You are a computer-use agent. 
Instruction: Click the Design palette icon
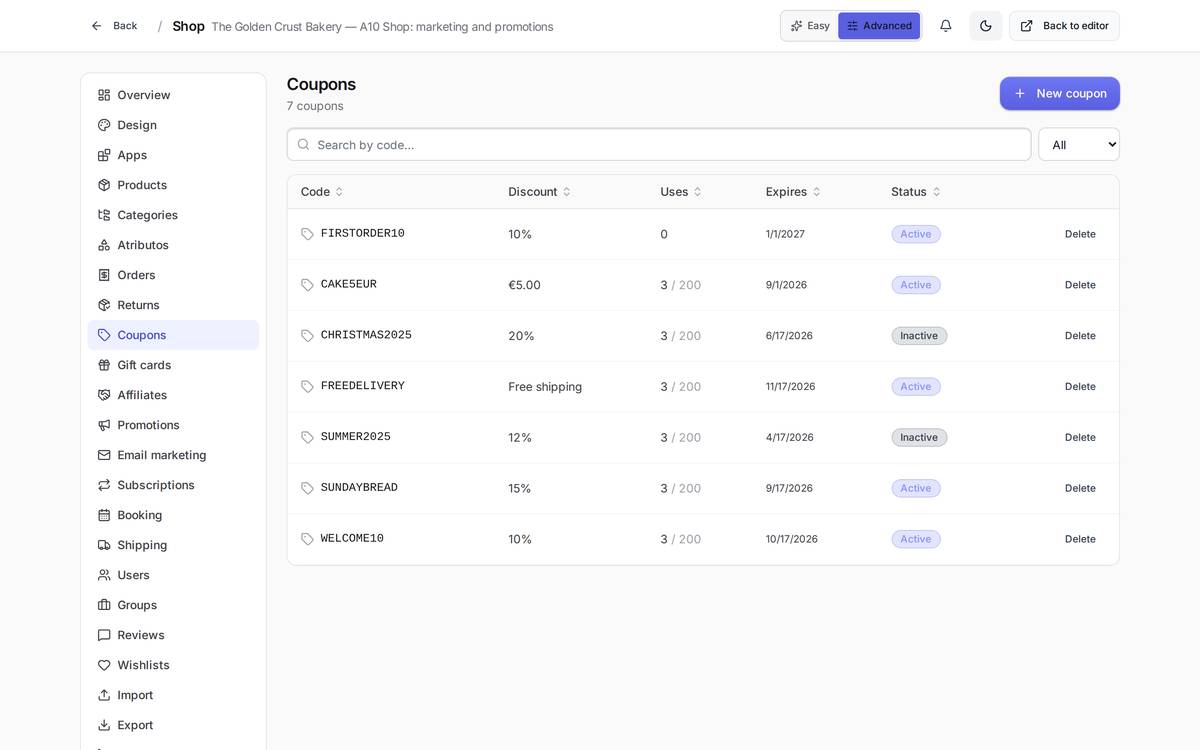point(104,125)
